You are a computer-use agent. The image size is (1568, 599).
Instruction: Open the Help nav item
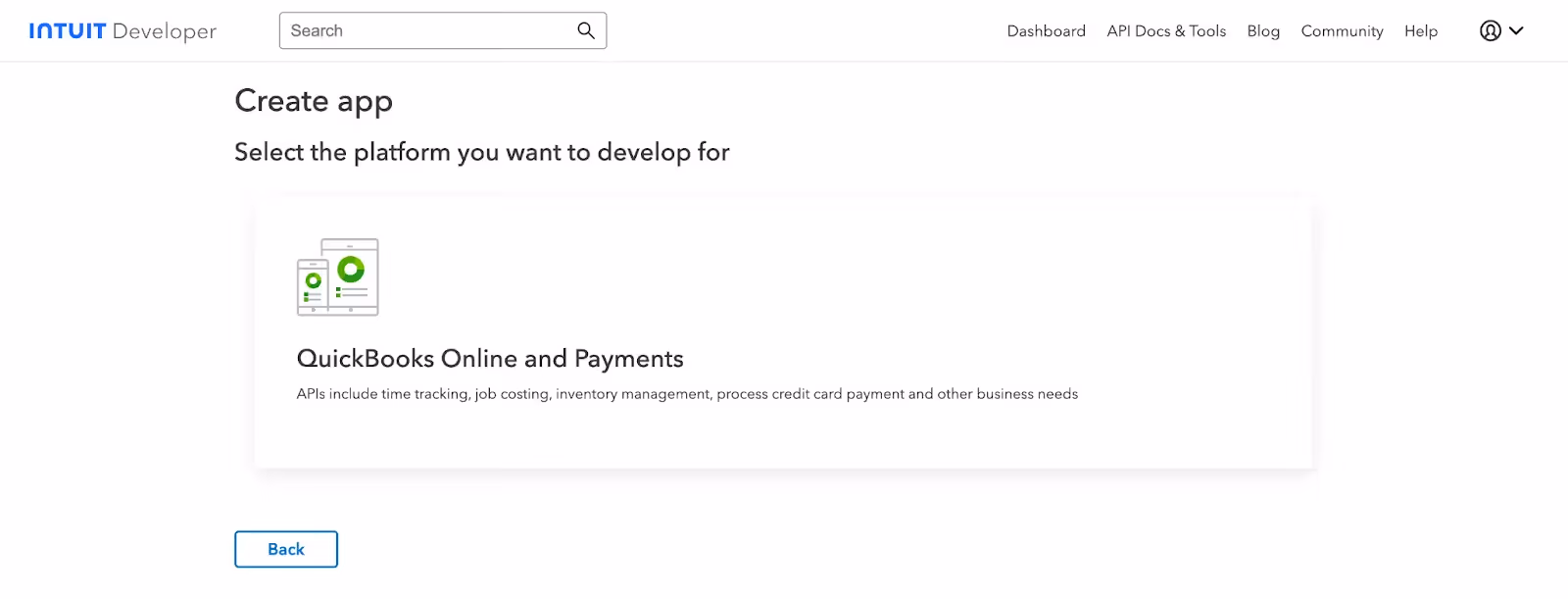1420,31
